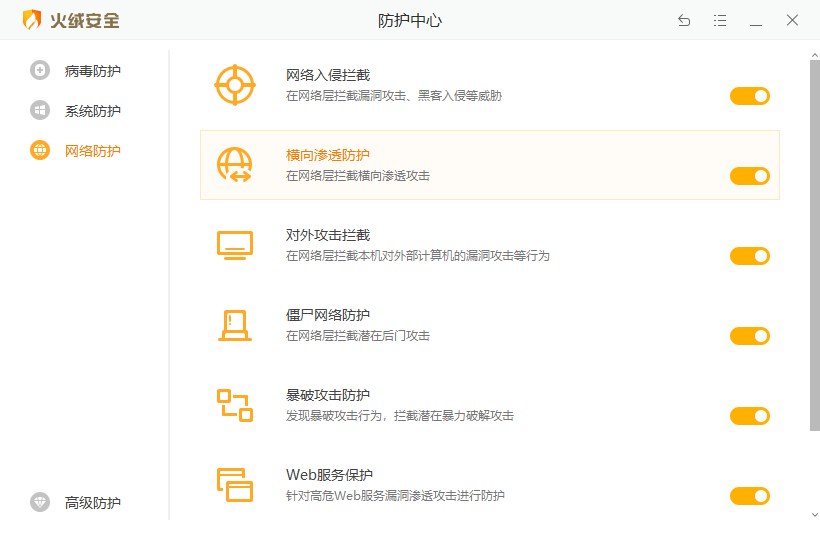Screen dimensions: 820x540
Task: Click the network intrusion target icon
Action: [235, 85]
